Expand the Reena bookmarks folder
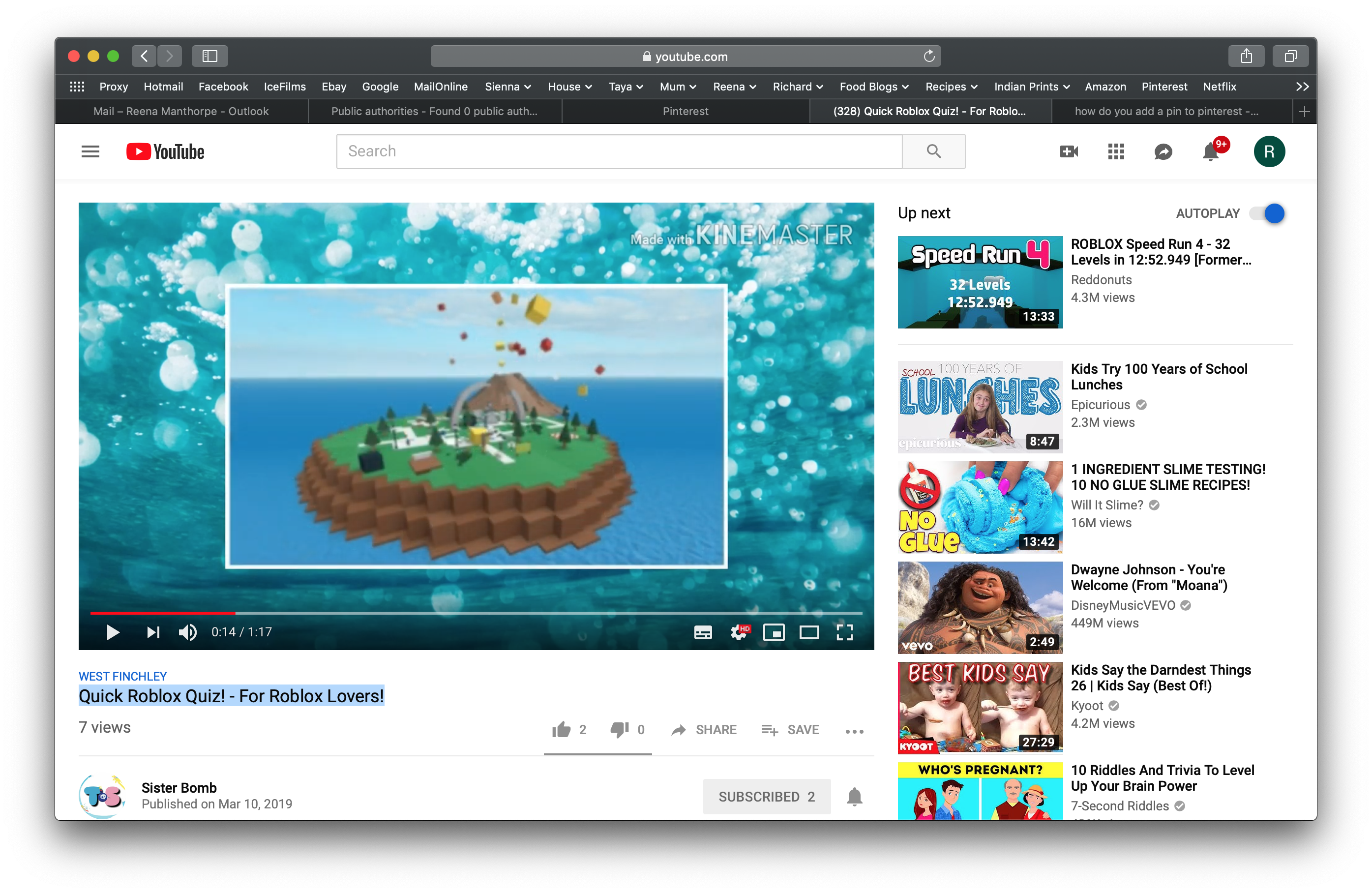Screen dimensions: 1372x893 point(735,87)
